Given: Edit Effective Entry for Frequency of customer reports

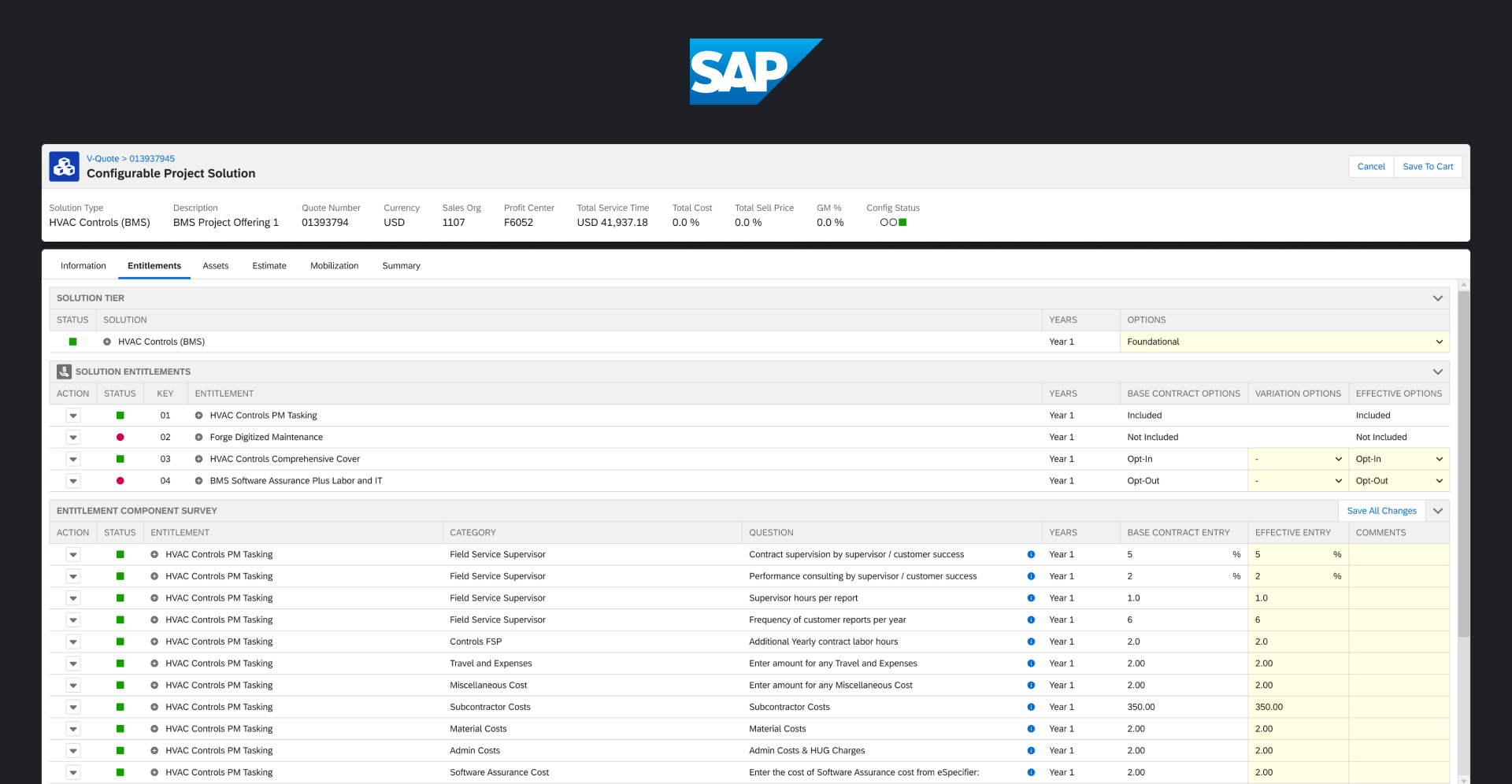Looking at the screenshot, I should pos(1298,620).
